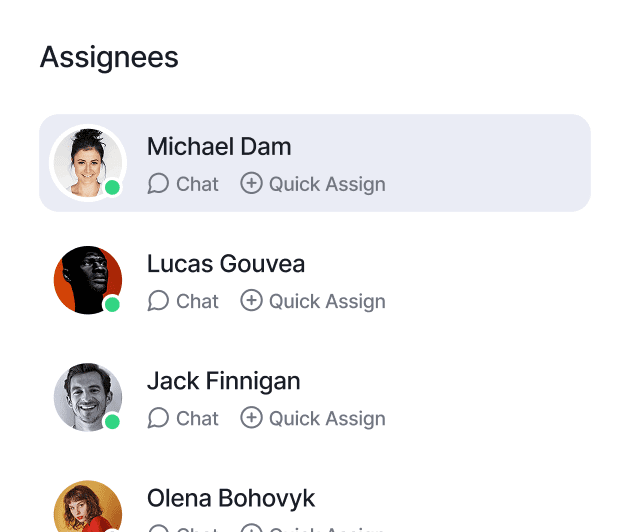630x532 pixels.
Task: Open Jack Finnigan's profile avatar
Action: click(x=87, y=396)
